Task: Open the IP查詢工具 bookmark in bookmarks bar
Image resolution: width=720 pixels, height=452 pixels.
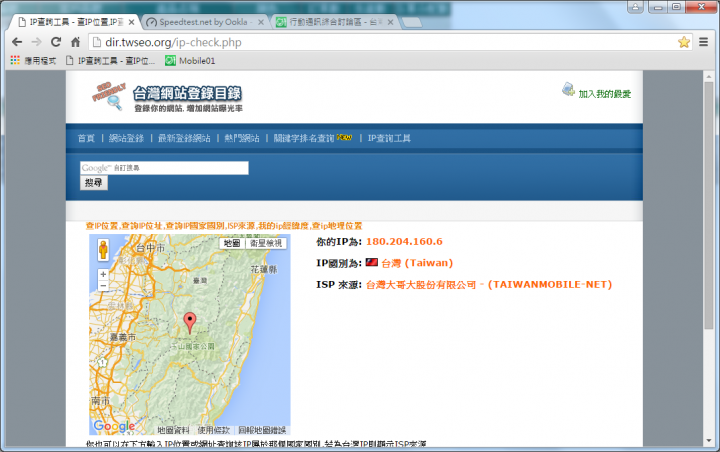Action: 110,61
